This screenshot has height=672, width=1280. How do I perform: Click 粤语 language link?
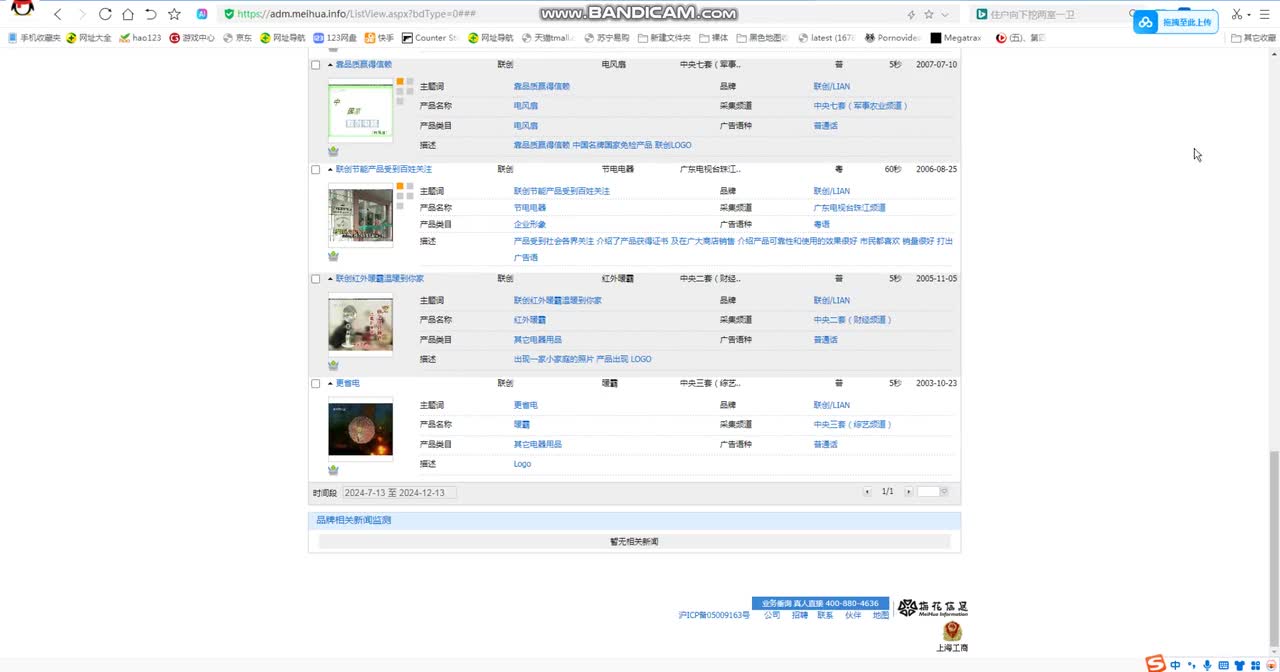821,225
